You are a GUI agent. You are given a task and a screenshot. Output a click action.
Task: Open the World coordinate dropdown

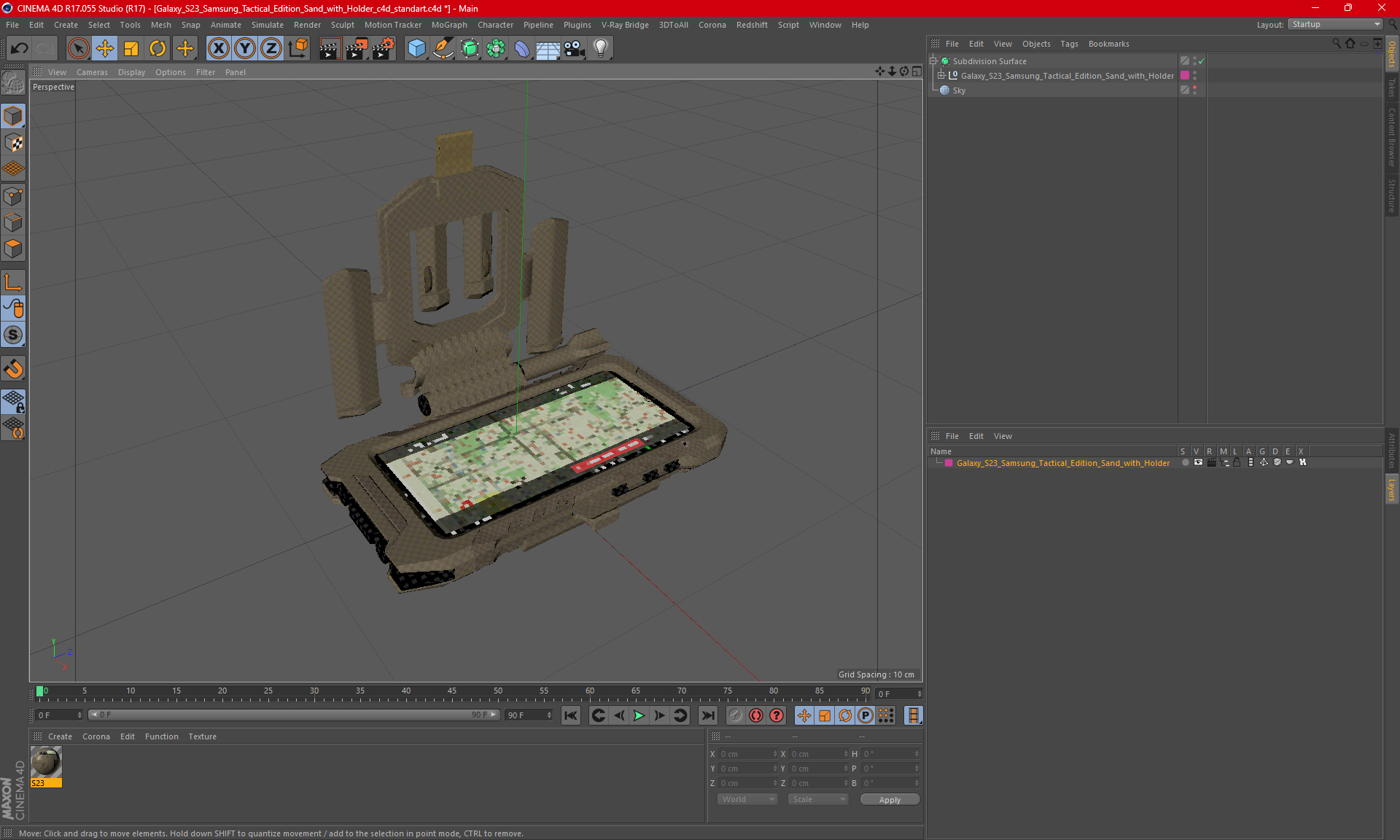tap(747, 800)
